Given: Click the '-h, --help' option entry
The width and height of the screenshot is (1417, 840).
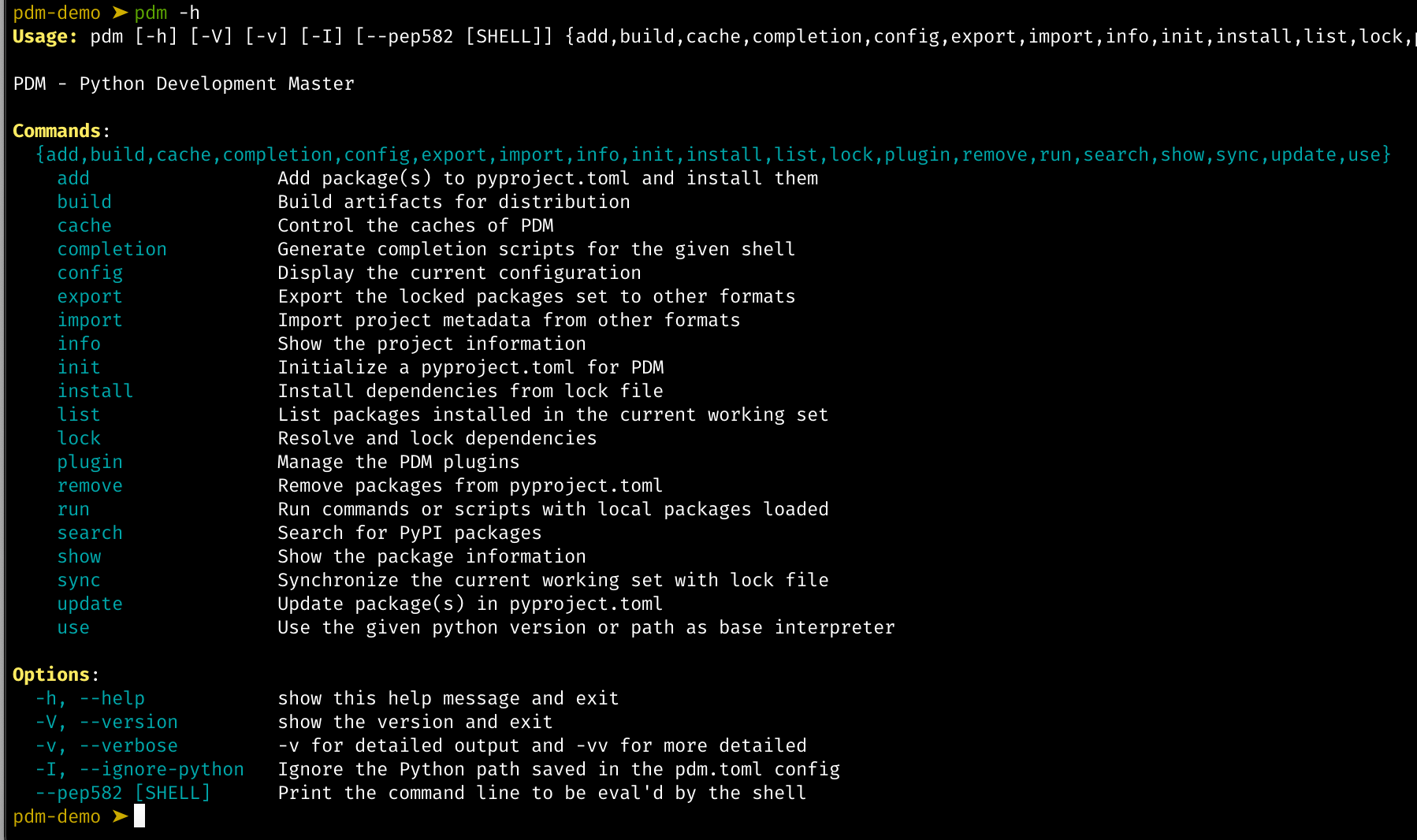Looking at the screenshot, I should (x=90, y=698).
